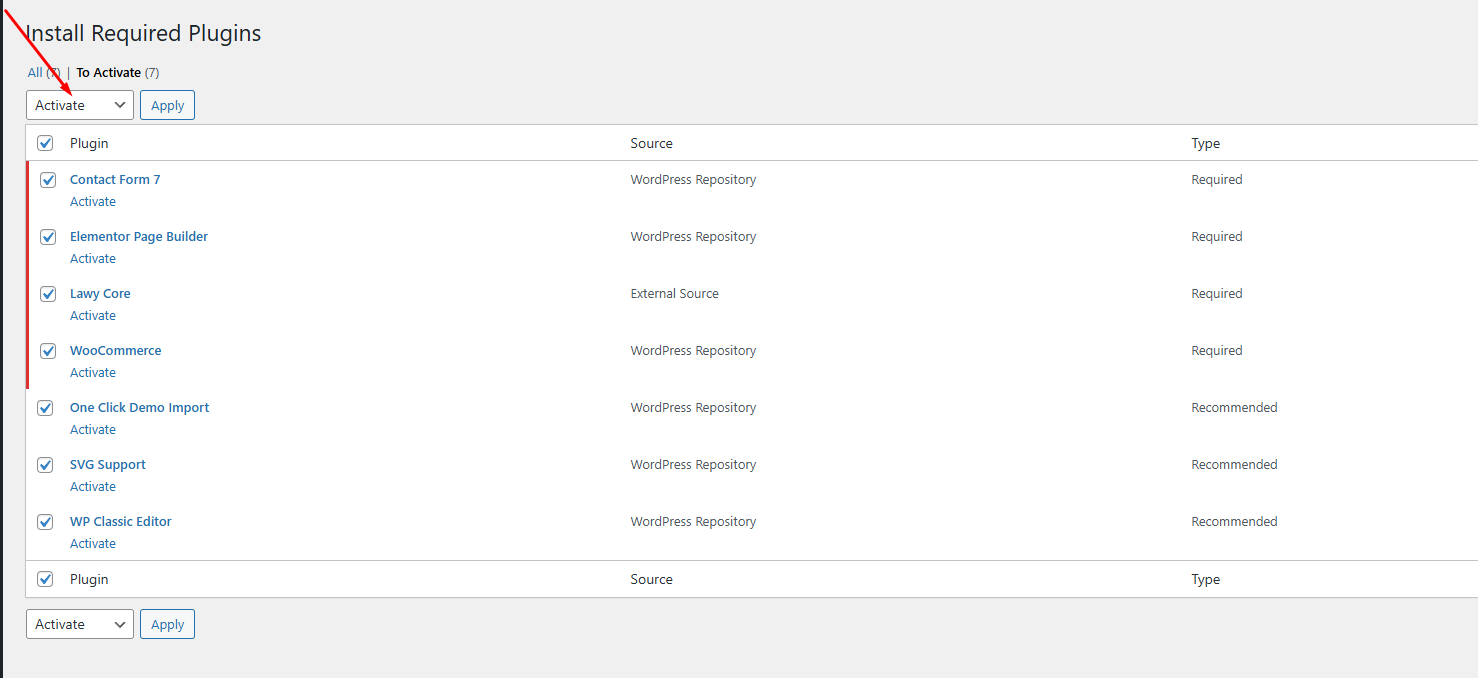The image size is (1478, 678).
Task: Open the WP Classic Editor plugin link
Action: 121,522
